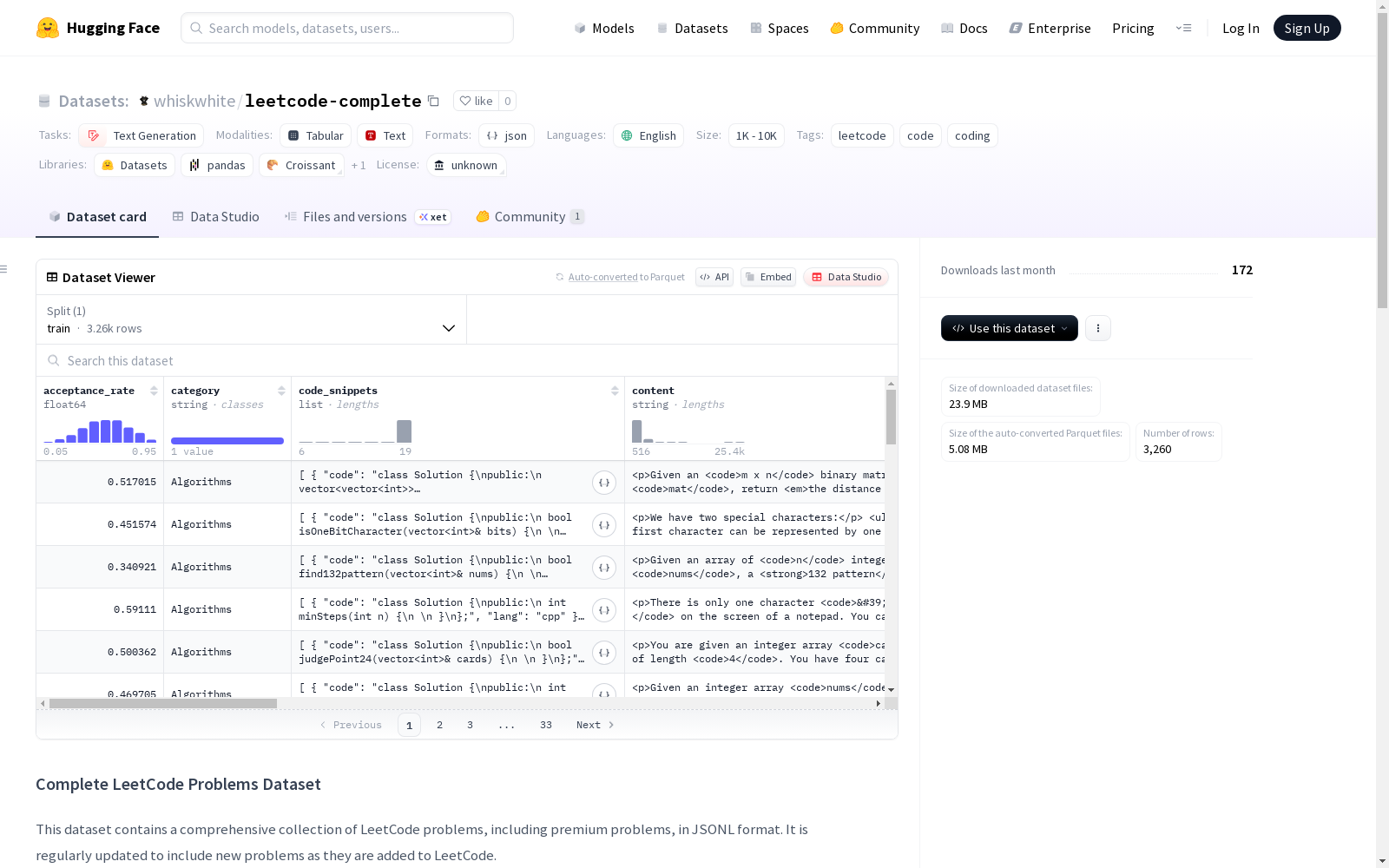This screenshot has width=1389, height=868.
Task: Focus the Search models, datasets, users field
Action: (x=347, y=28)
